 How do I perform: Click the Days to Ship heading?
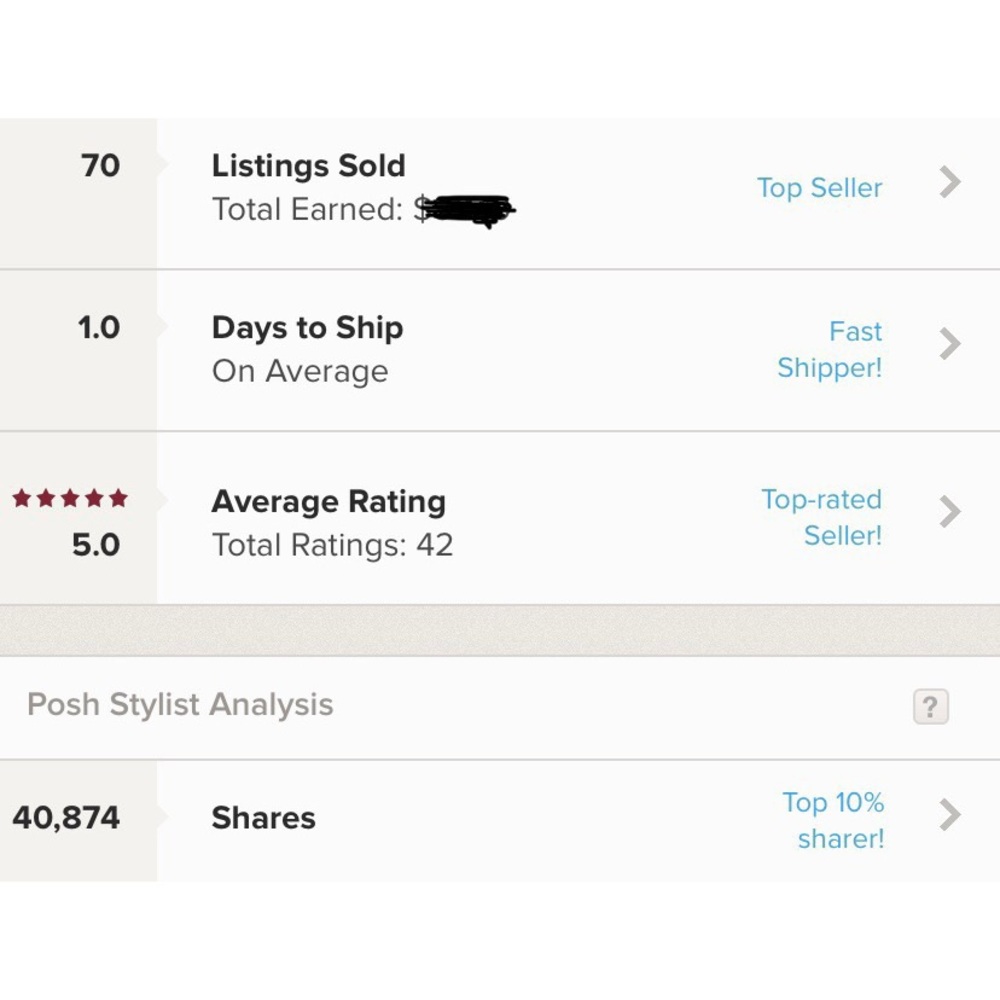coord(307,328)
